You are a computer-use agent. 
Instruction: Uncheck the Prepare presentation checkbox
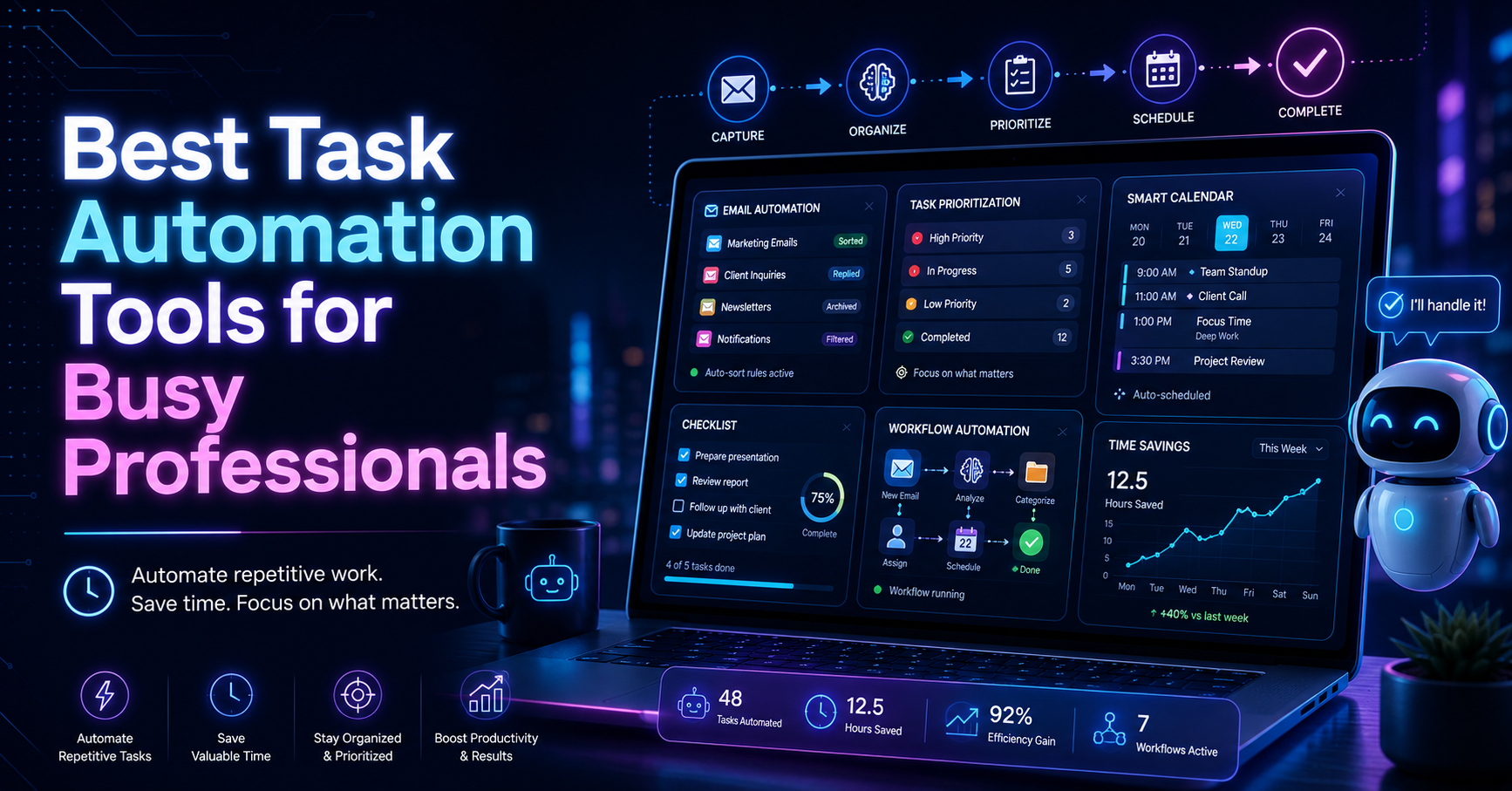coord(684,455)
